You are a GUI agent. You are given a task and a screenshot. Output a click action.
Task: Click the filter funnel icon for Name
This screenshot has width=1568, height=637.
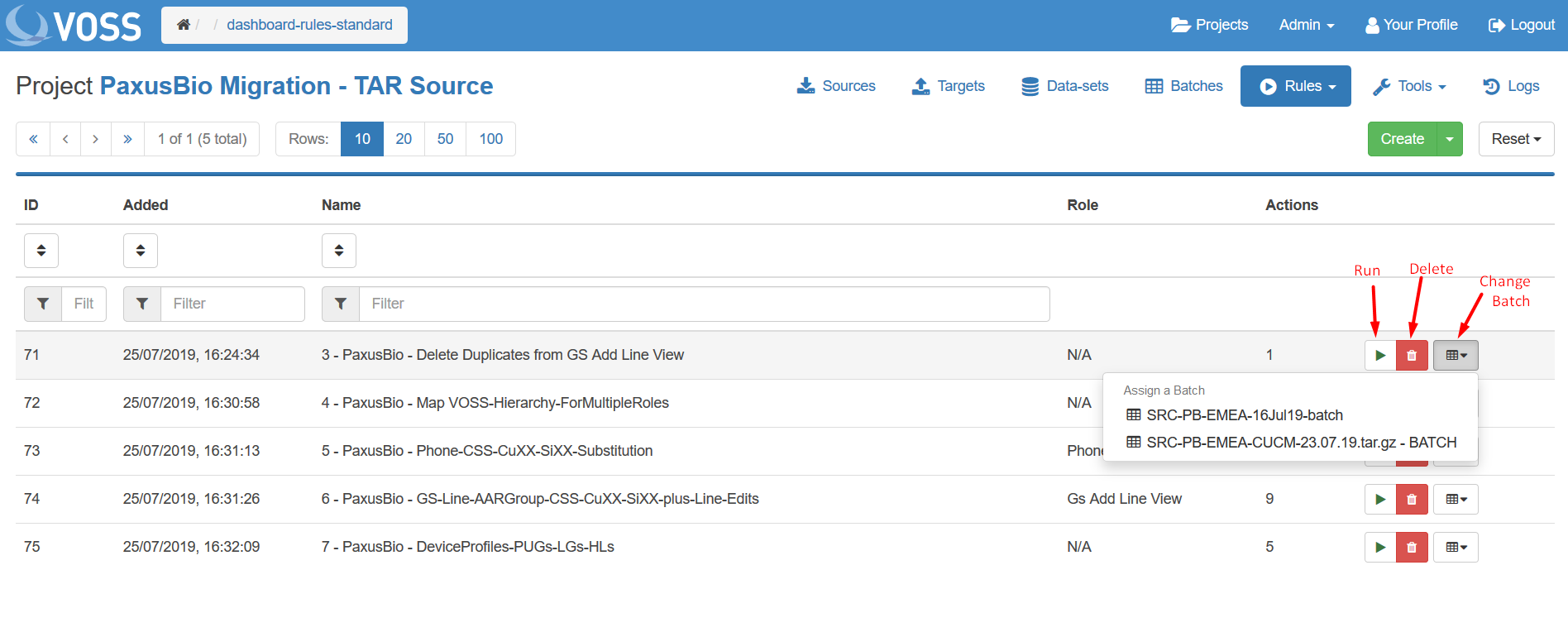(341, 304)
